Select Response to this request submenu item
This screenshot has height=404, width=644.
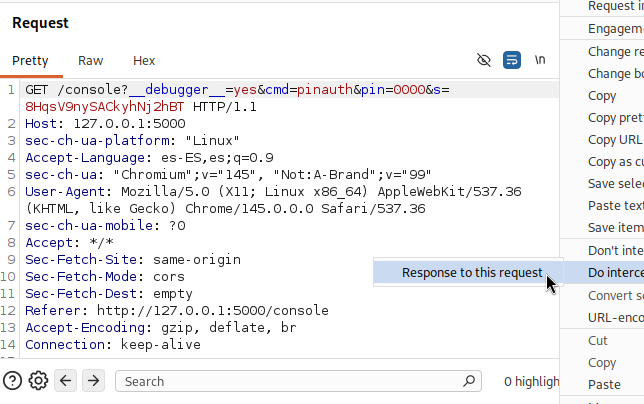click(468, 273)
